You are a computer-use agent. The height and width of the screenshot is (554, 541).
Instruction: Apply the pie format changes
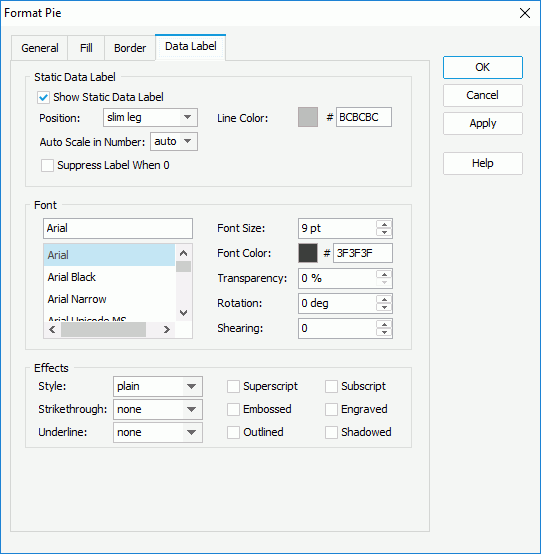pos(483,123)
